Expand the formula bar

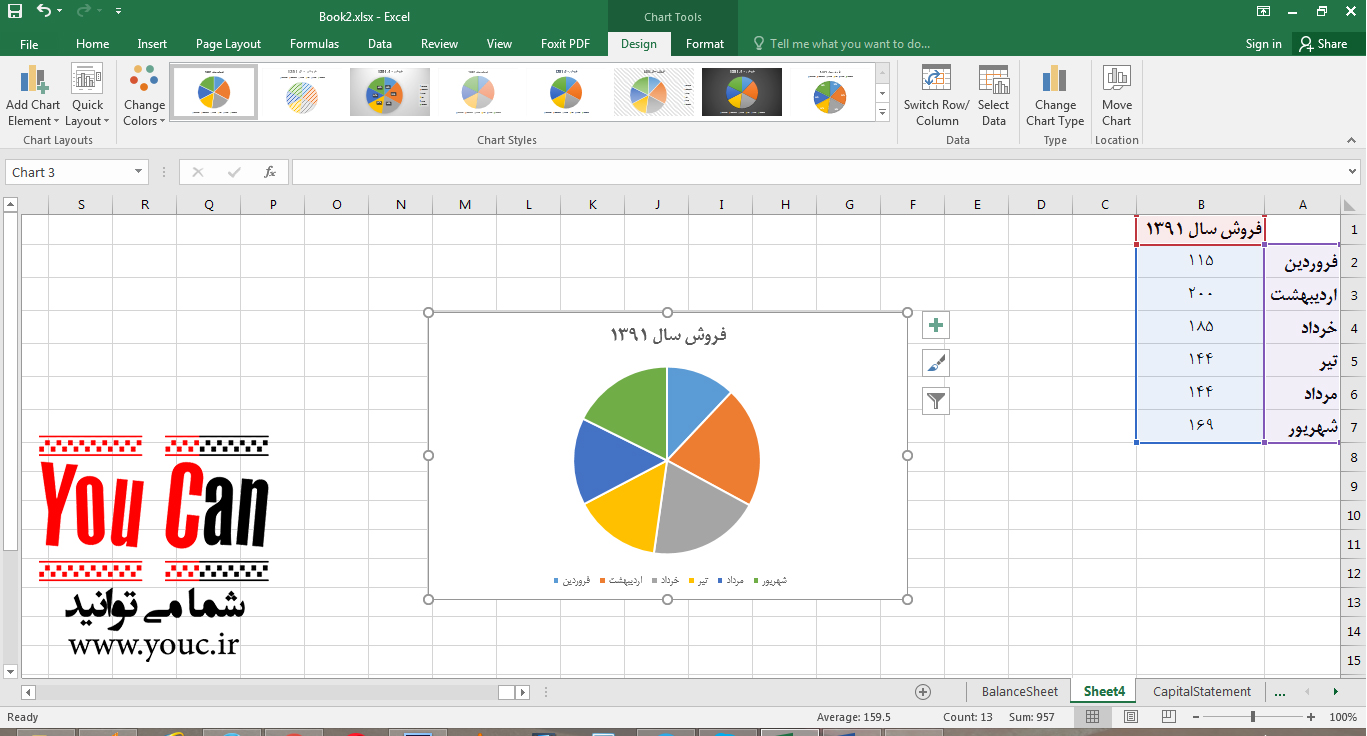1353,172
